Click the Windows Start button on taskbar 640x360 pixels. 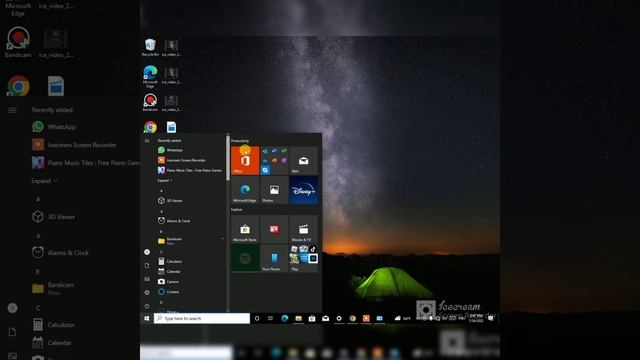pos(147,318)
